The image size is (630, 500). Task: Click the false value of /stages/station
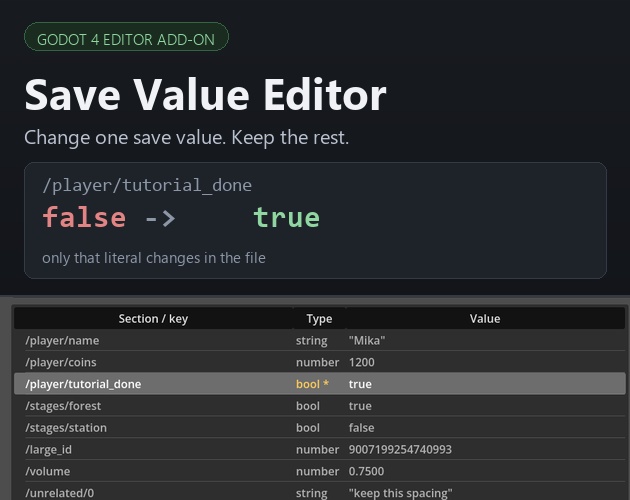pos(361,427)
